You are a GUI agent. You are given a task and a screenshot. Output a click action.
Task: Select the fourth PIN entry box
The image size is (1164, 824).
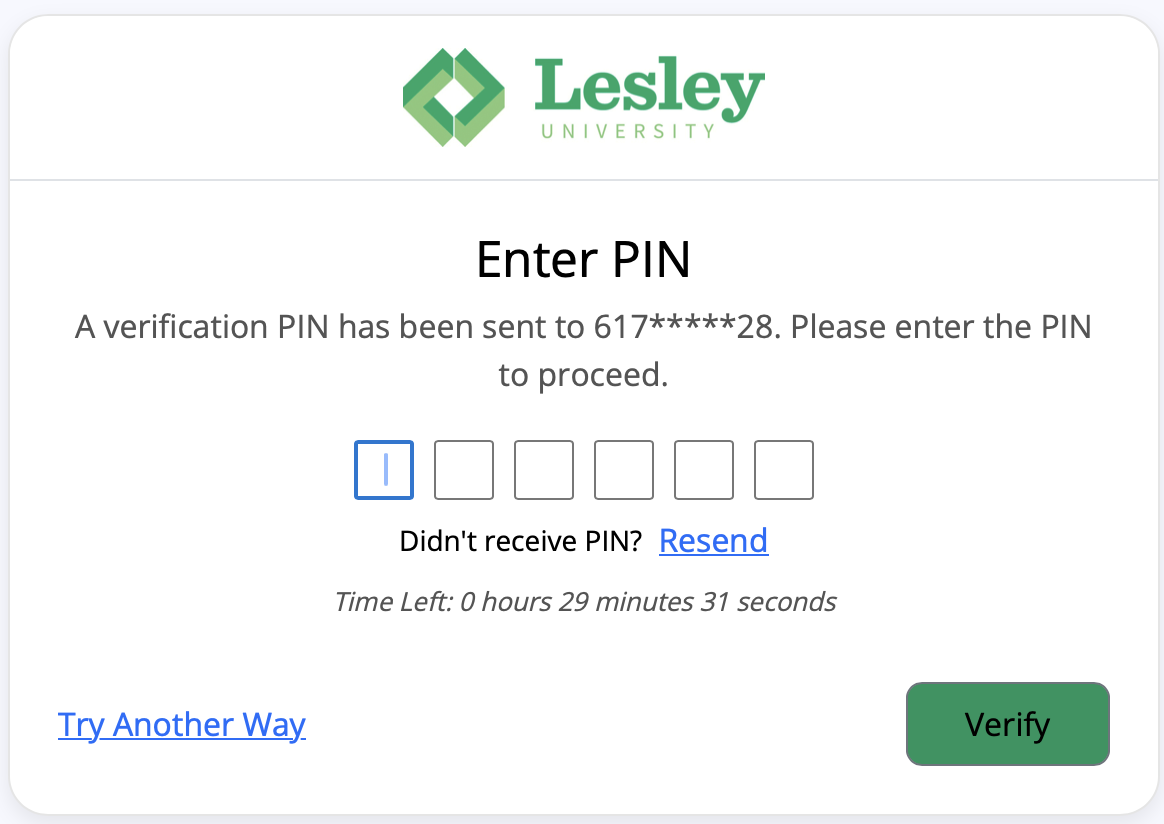tap(623, 470)
